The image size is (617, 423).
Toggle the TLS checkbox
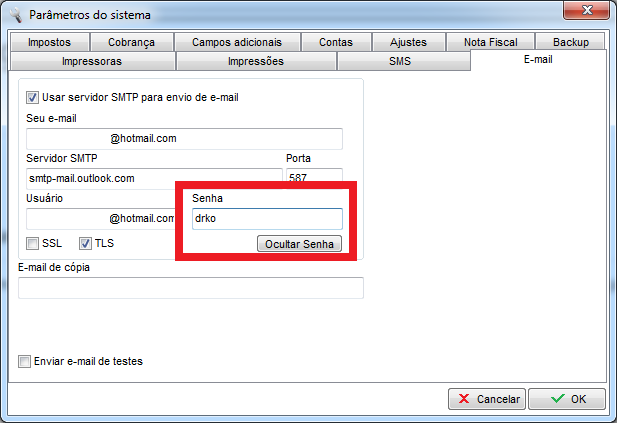click(x=86, y=243)
